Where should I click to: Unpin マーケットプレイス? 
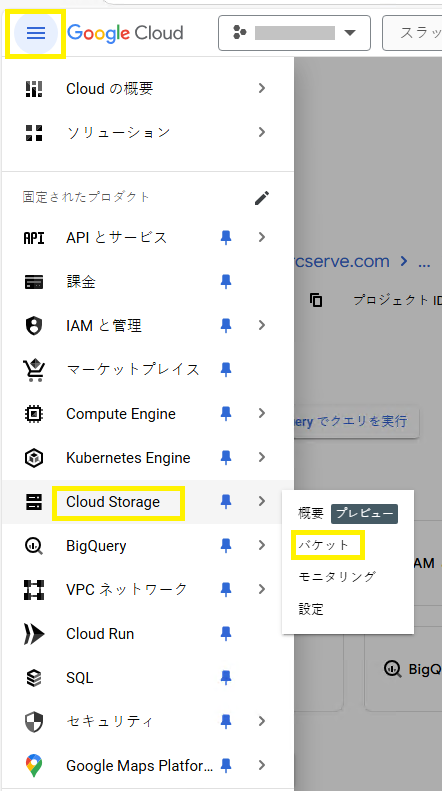[226, 370]
